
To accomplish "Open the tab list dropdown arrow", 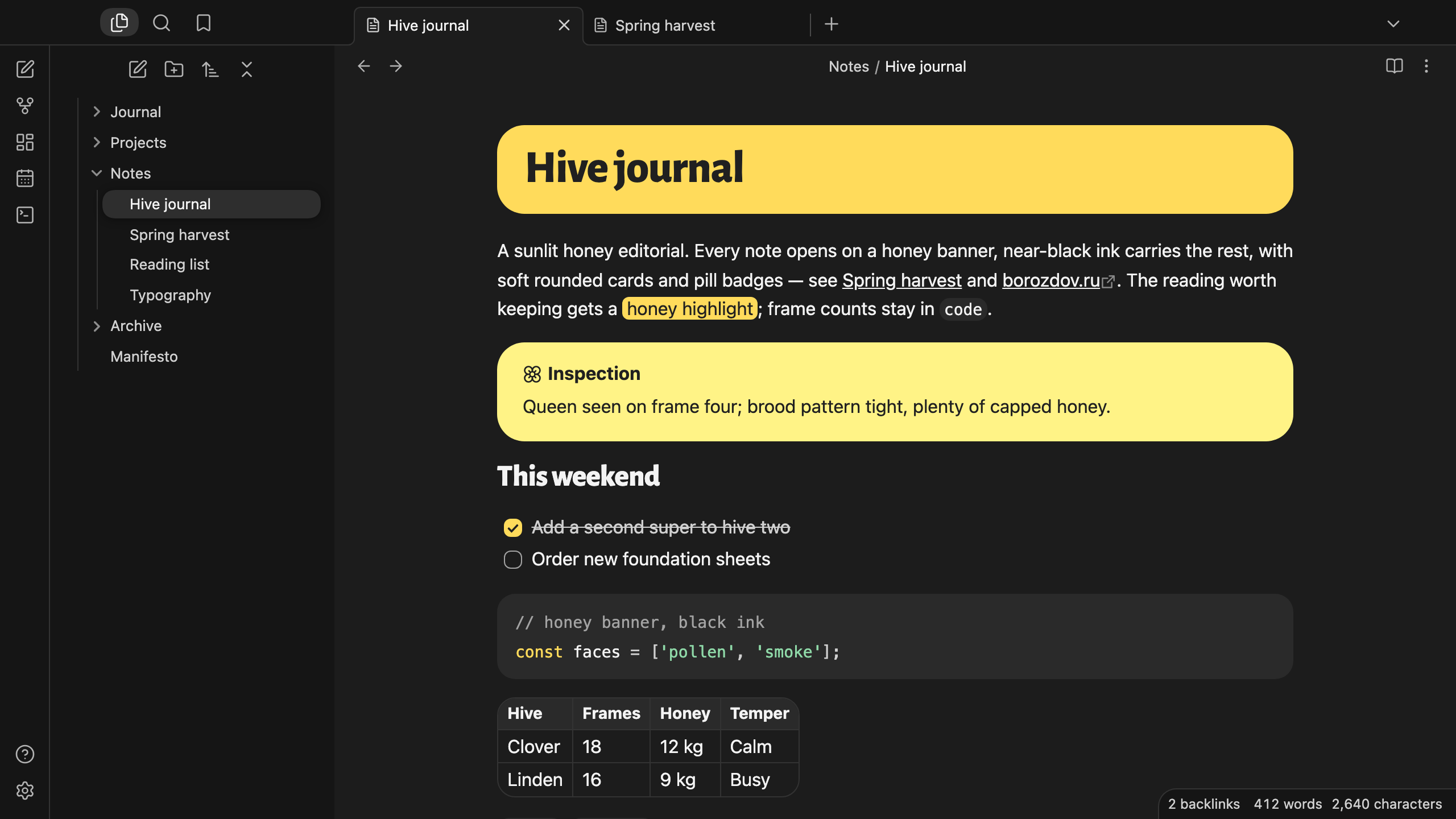I will click(x=1393, y=24).
